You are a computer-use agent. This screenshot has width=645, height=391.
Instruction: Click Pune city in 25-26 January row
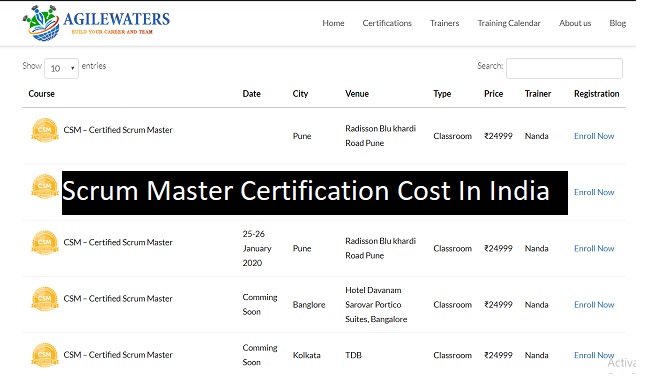pyautogui.click(x=302, y=248)
